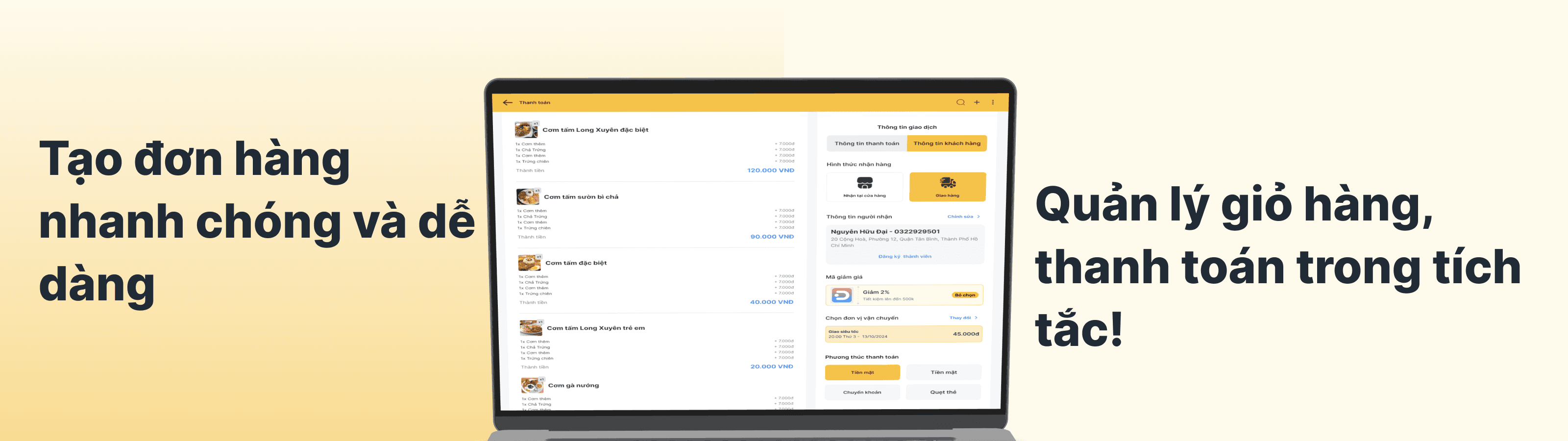This screenshot has width=1568, height=441.
Task: Switch to the Thông tin khách hàng tab
Action: pyautogui.click(x=947, y=143)
